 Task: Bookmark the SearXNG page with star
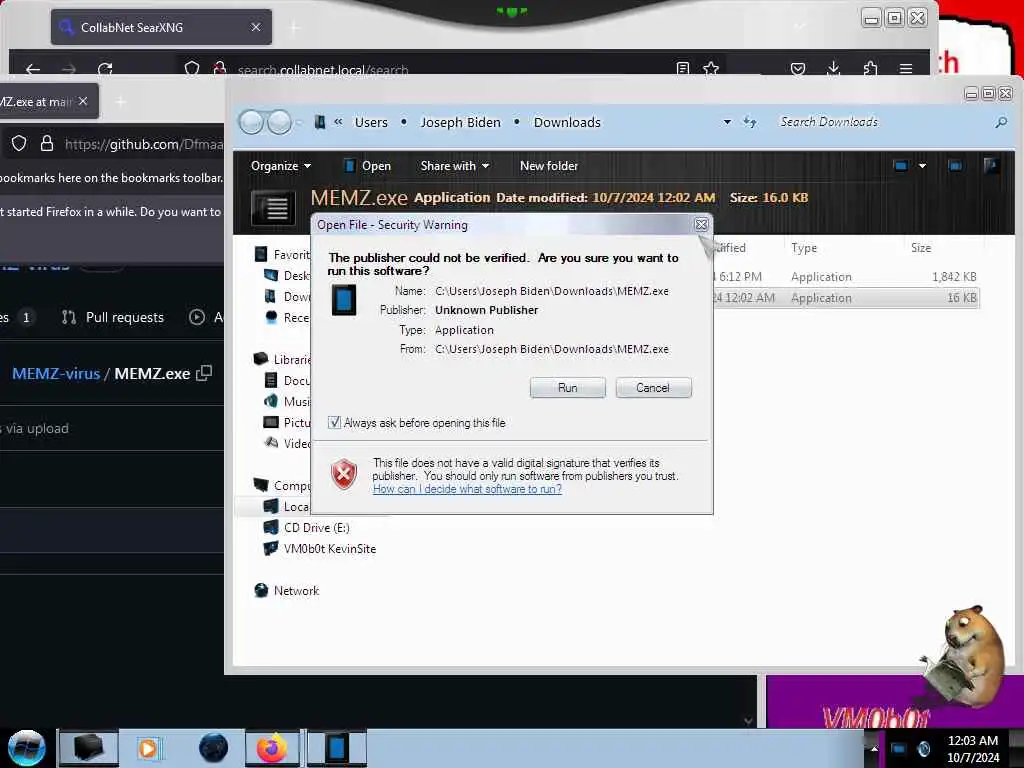click(x=711, y=69)
